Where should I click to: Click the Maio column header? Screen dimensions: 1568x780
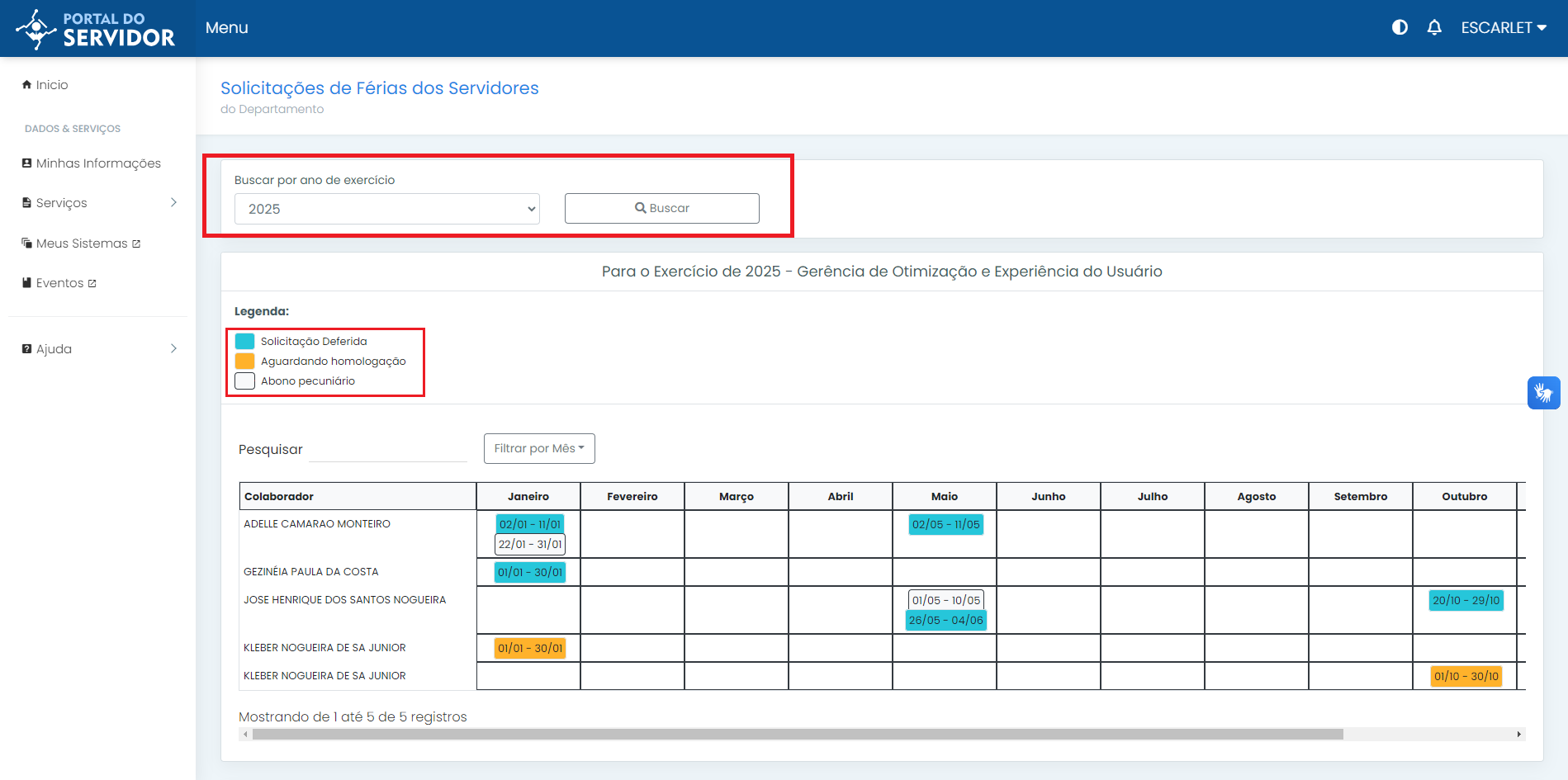(x=945, y=496)
